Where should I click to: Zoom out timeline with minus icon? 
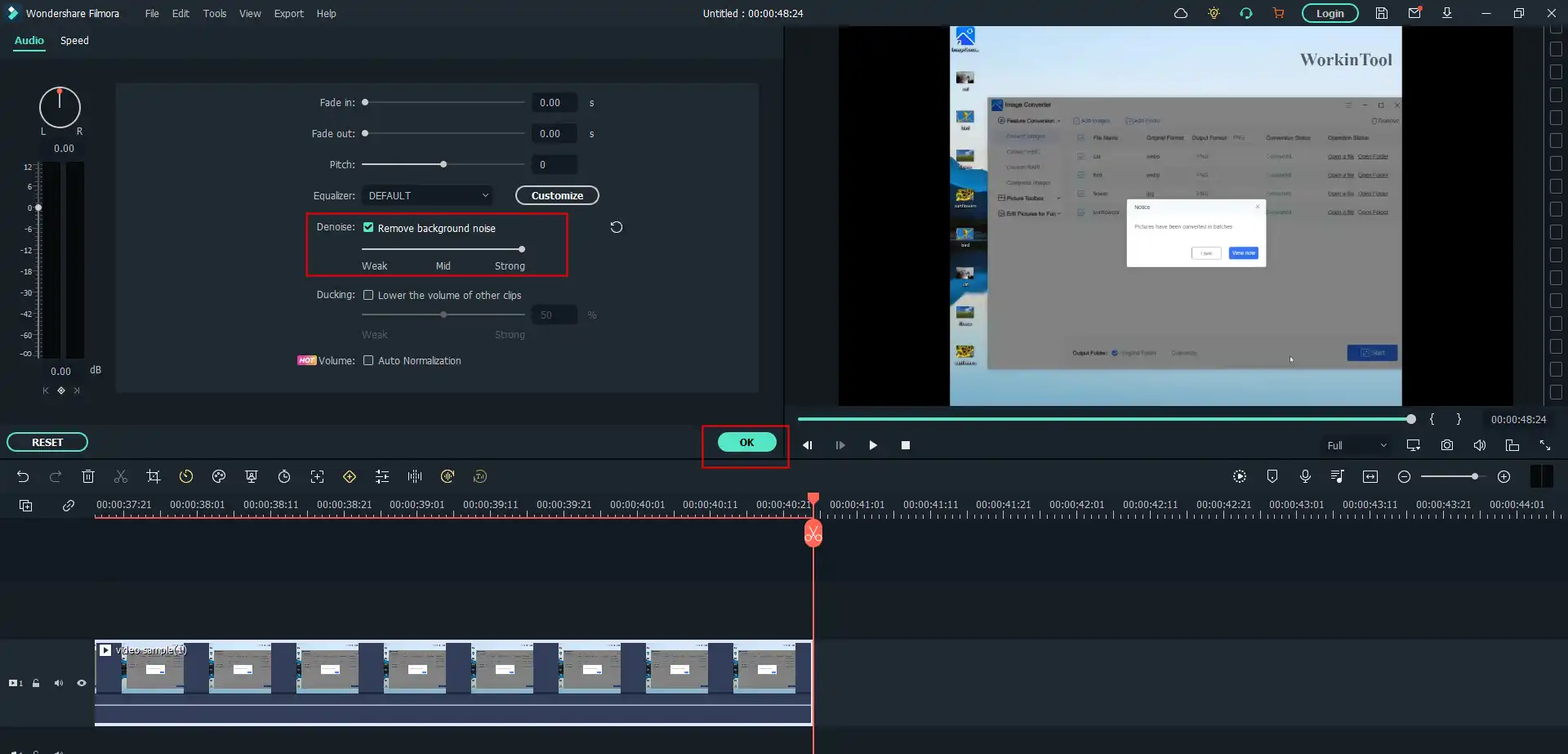[1404, 476]
